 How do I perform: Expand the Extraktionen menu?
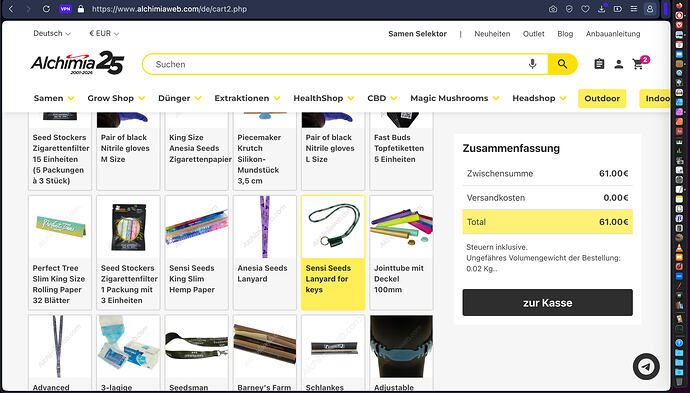click(x=247, y=98)
